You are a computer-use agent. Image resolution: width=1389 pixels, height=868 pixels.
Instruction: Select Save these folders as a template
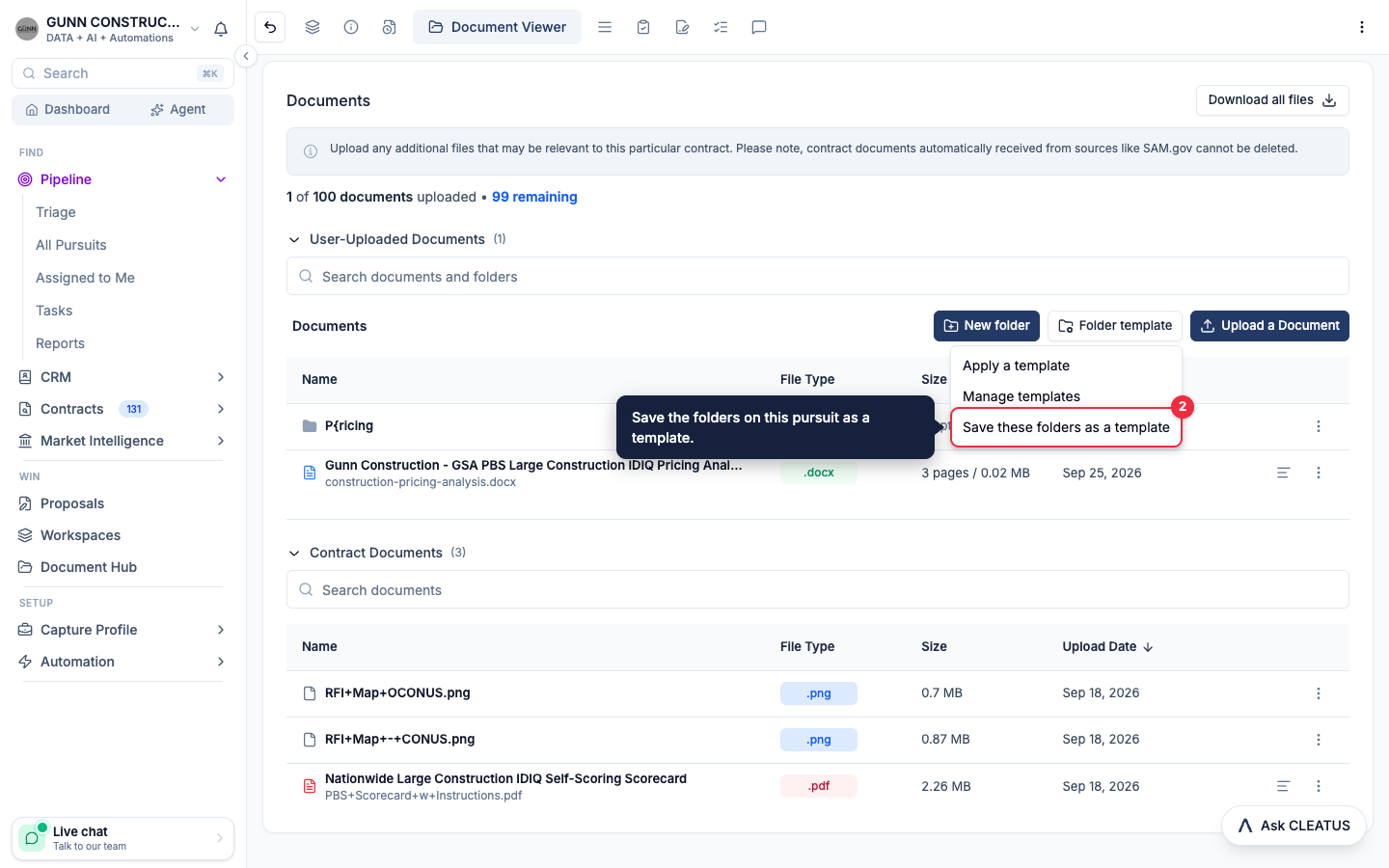click(1066, 427)
